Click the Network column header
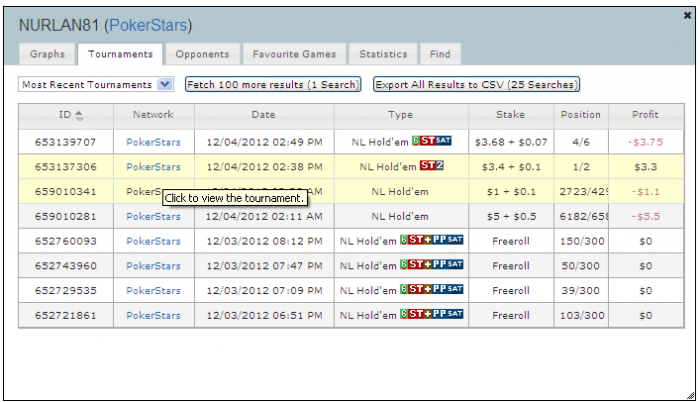 tap(153, 115)
